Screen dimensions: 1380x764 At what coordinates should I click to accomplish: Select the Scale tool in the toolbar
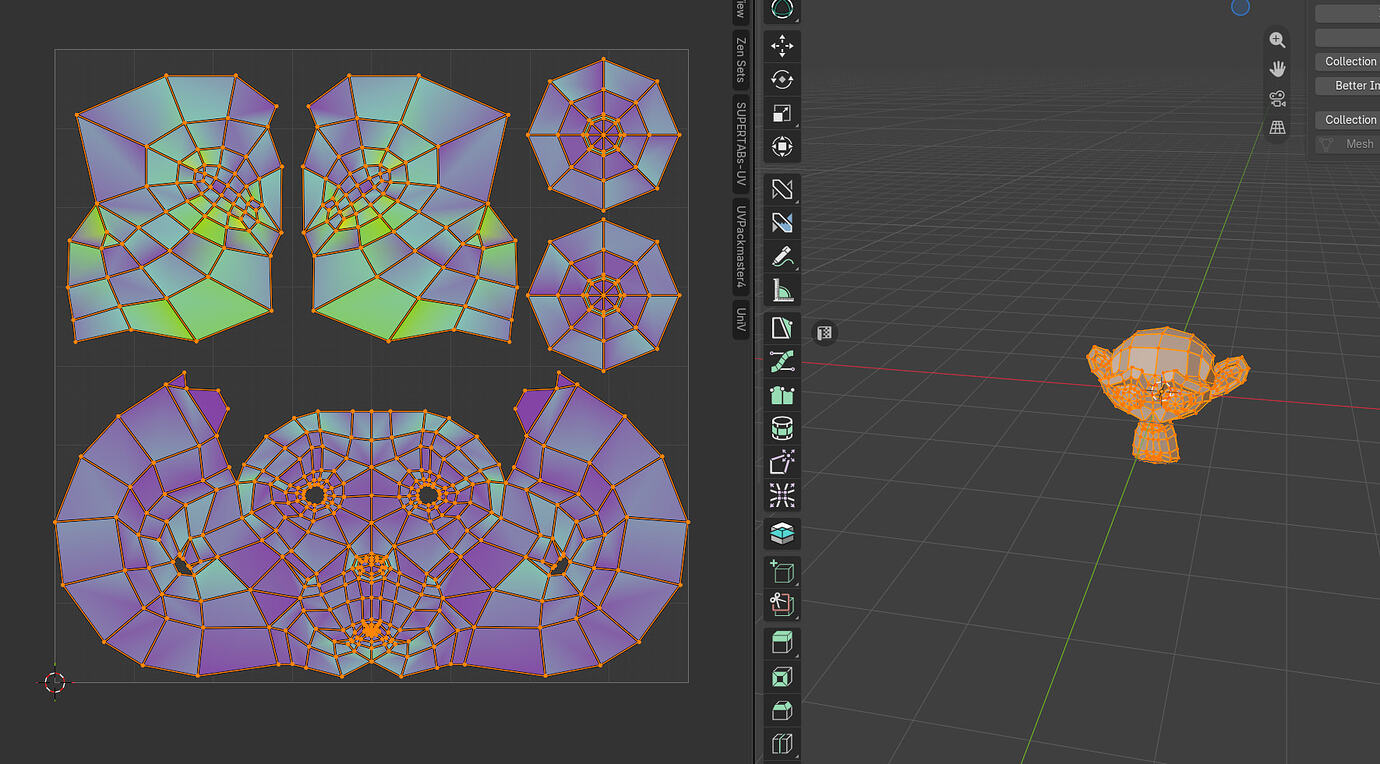tap(782, 113)
